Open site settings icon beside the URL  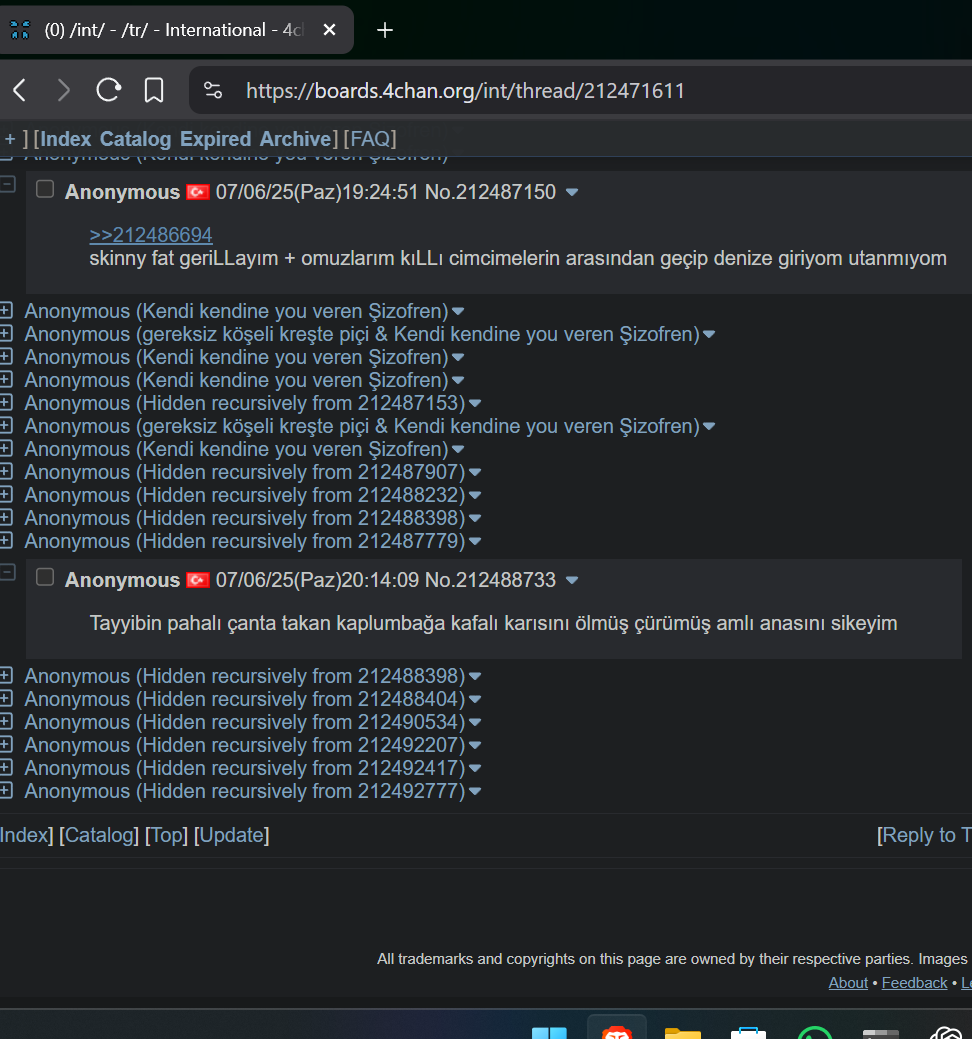coord(213,90)
